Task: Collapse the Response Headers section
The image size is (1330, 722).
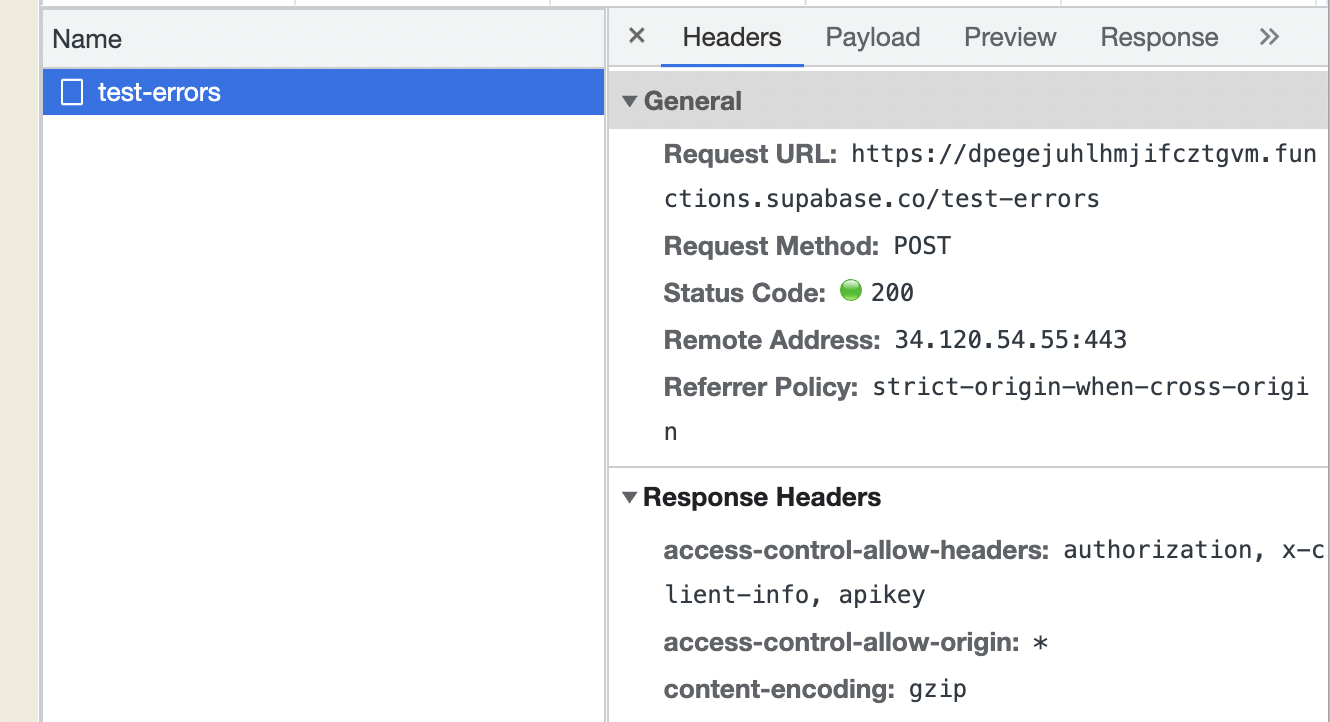Action: click(x=630, y=498)
